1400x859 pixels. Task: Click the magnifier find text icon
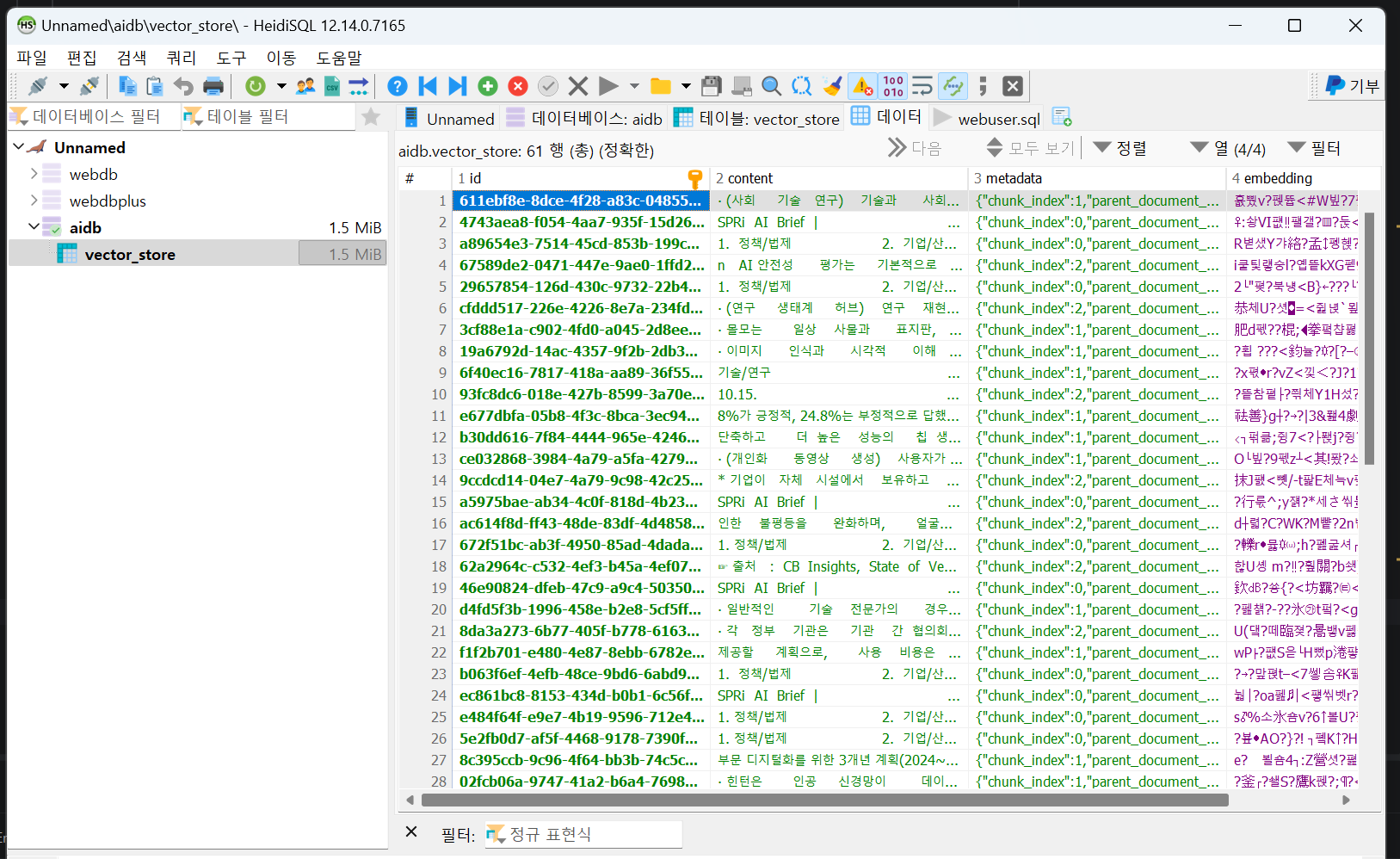(772, 86)
